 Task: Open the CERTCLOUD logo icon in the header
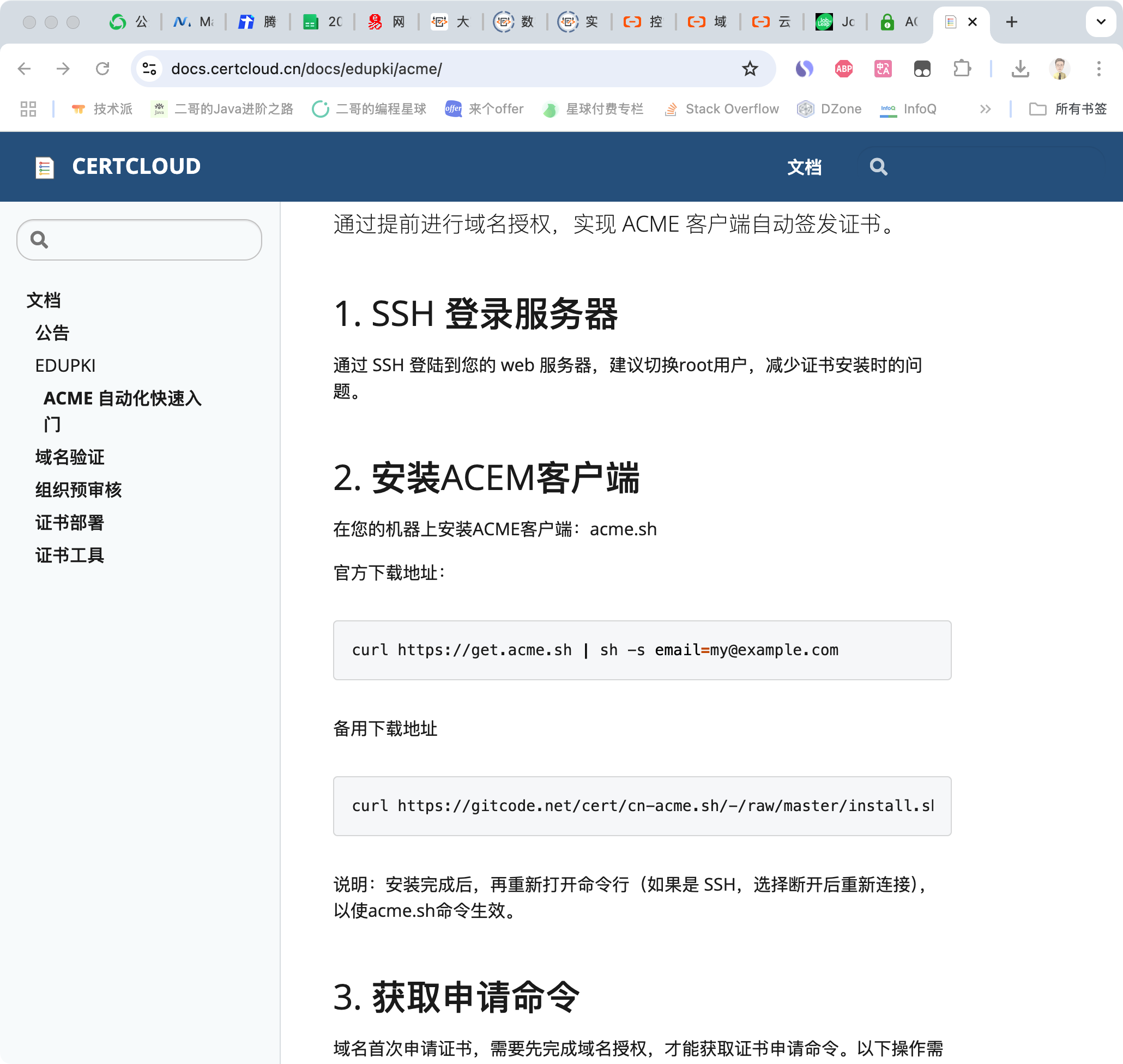pos(44,167)
